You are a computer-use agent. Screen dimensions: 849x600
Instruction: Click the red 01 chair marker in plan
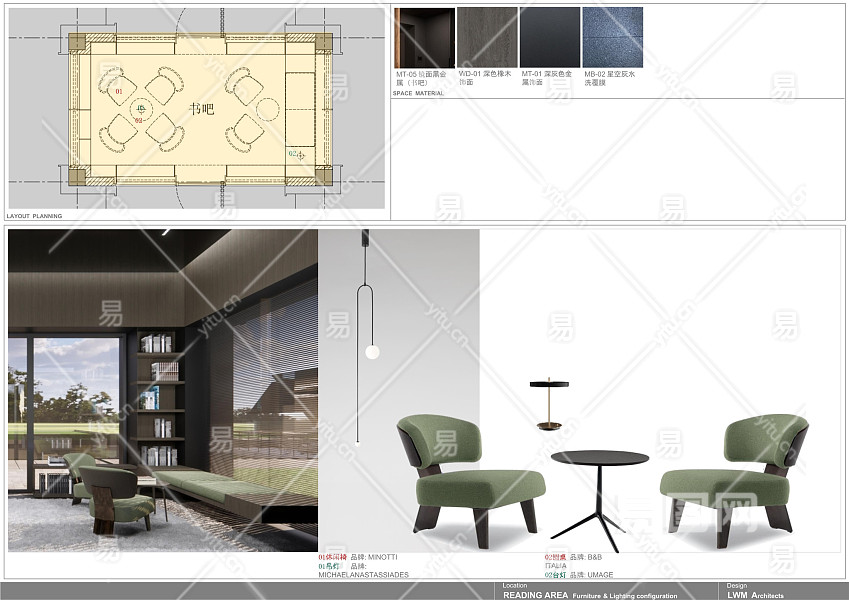click(119, 92)
